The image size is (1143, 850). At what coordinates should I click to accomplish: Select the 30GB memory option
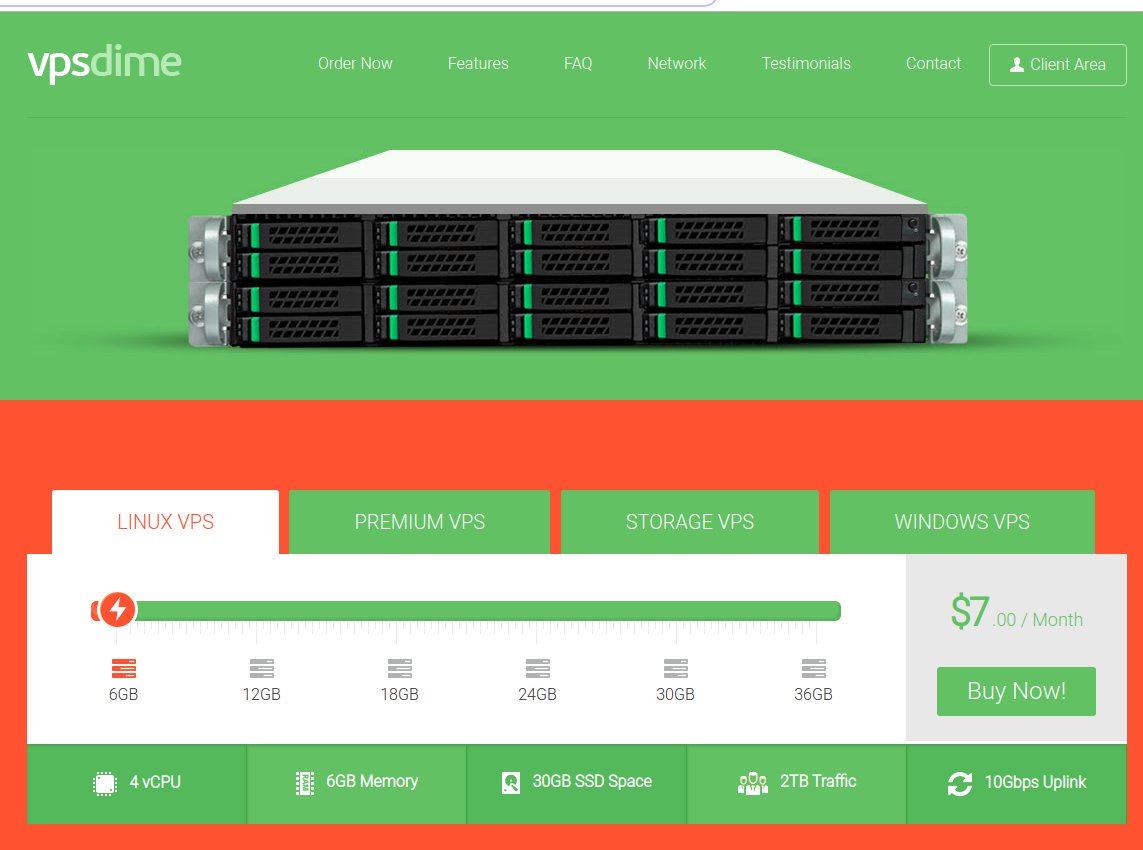click(x=675, y=667)
